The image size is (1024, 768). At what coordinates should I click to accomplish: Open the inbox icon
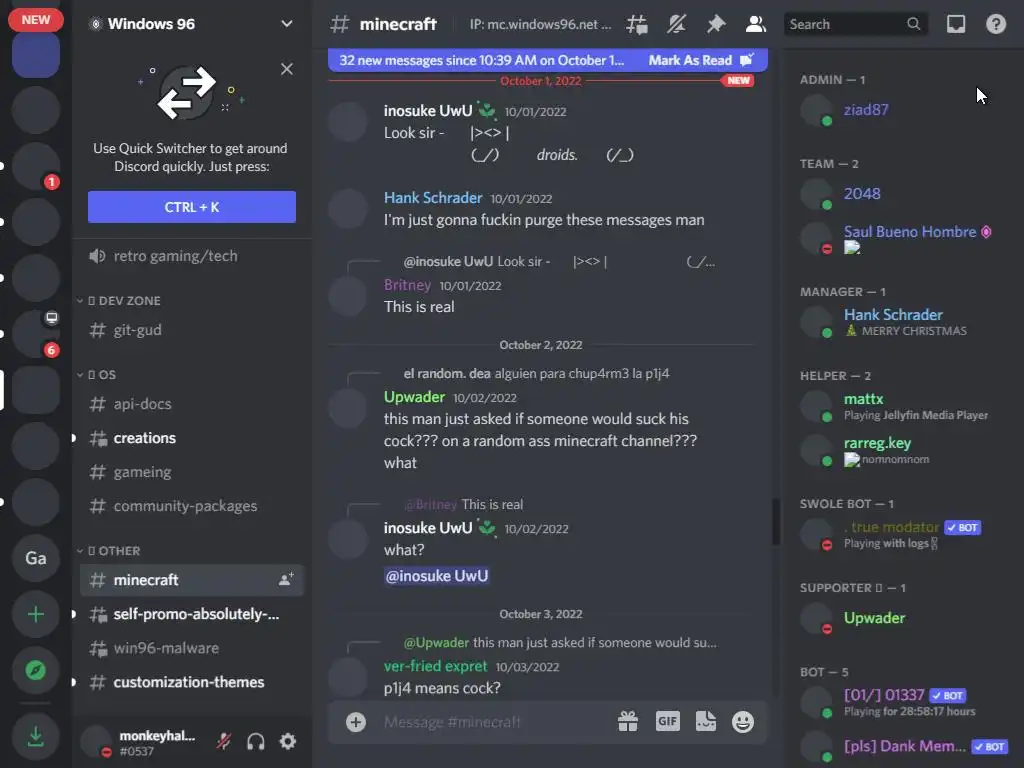tap(956, 24)
